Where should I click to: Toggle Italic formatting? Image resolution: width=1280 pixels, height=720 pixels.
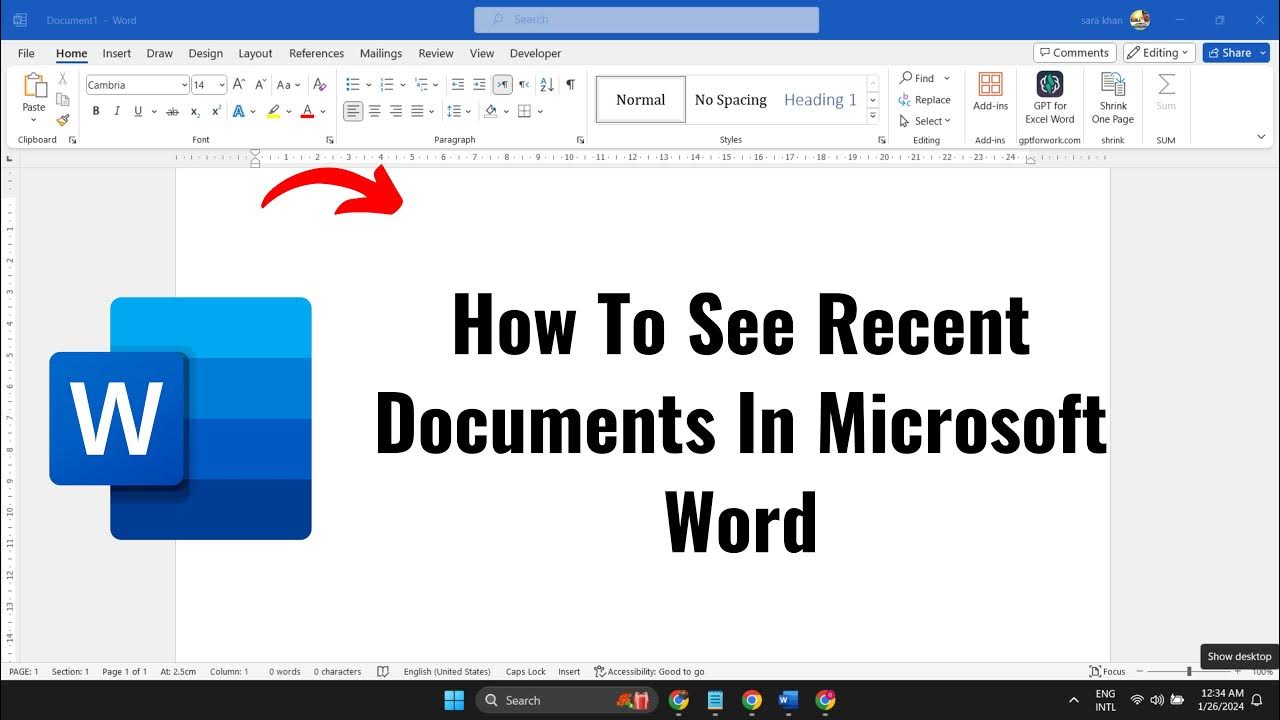[x=117, y=111]
